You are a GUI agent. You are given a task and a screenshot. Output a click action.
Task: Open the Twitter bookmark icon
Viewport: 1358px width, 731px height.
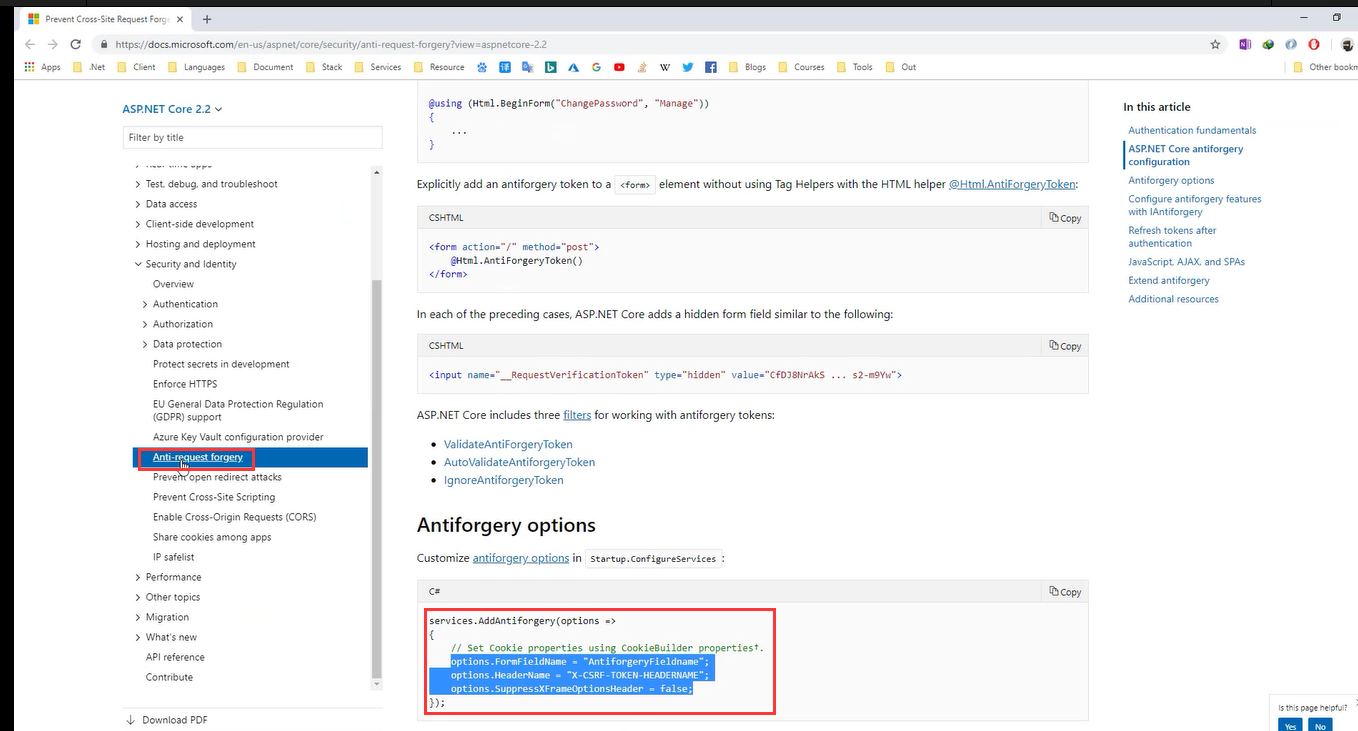688,67
